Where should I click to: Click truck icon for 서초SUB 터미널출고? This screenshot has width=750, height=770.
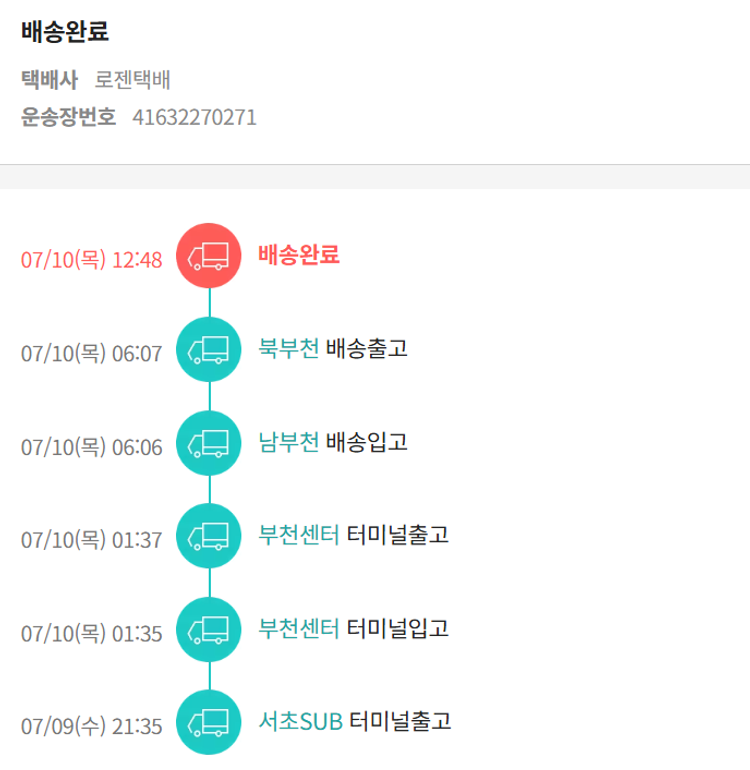[x=208, y=722]
